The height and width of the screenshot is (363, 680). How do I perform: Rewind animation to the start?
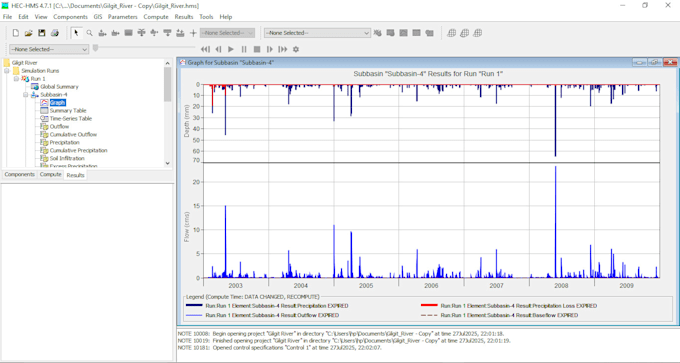pyautogui.click(x=205, y=49)
